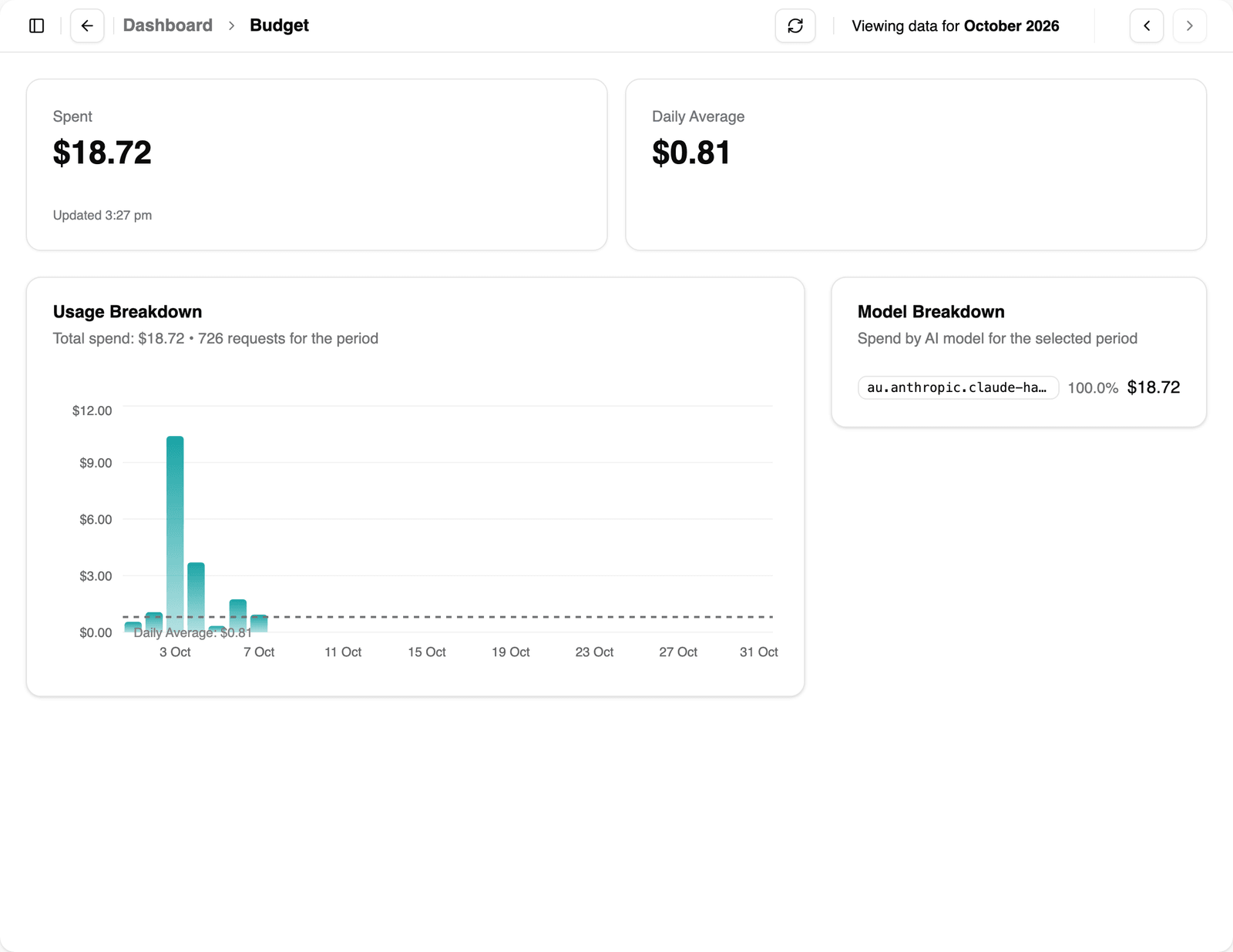Click the Model Breakdown heading

931,312
